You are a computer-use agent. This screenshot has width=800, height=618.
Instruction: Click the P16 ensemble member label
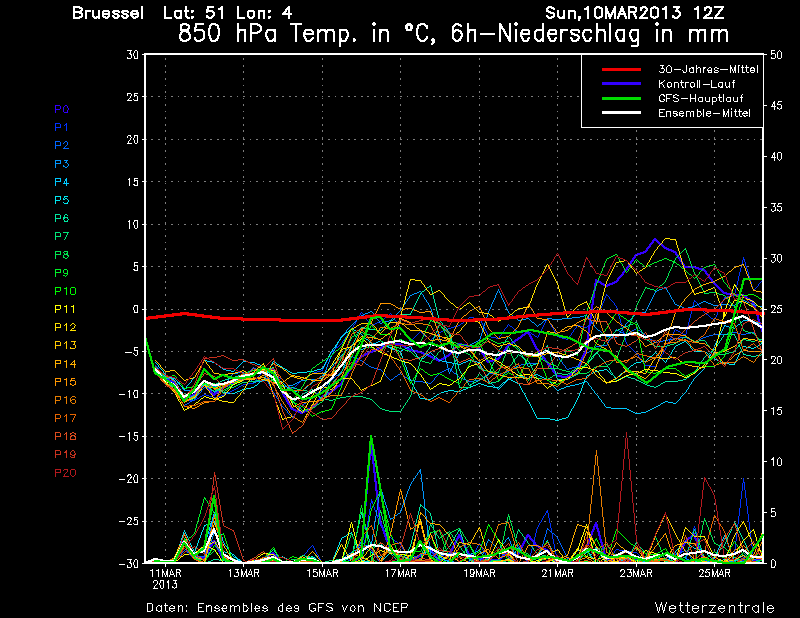[x=65, y=400]
